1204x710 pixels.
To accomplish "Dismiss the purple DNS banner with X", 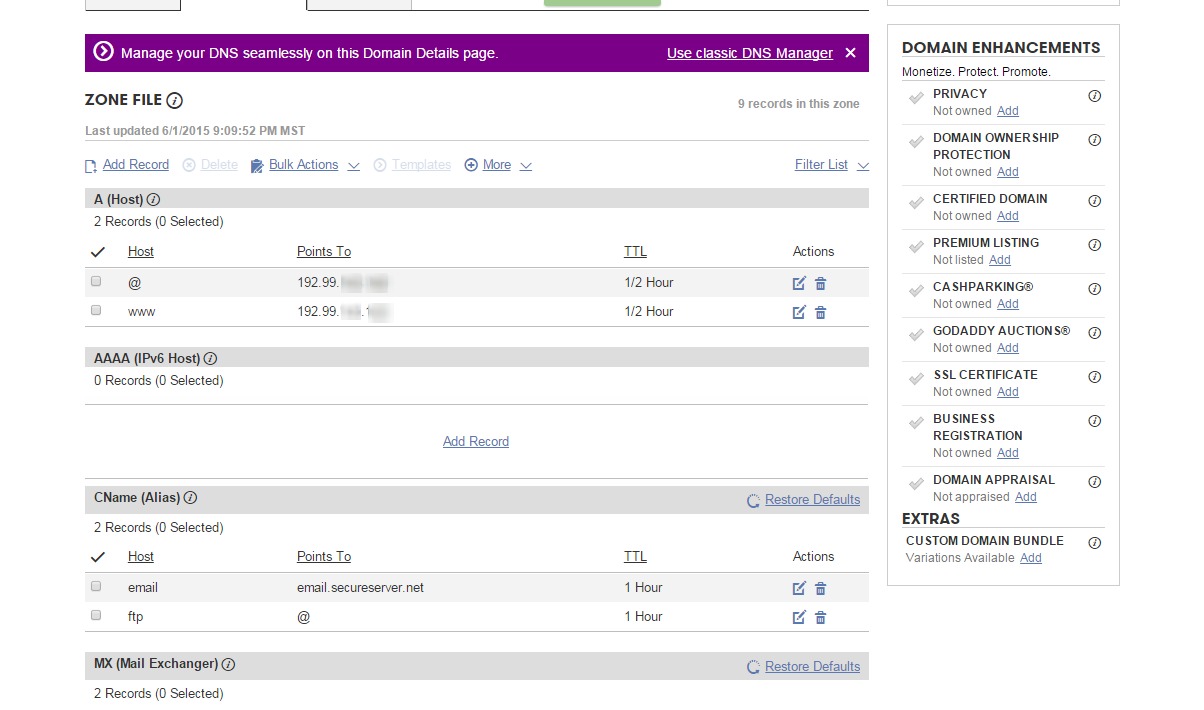I will pyautogui.click(x=850, y=53).
